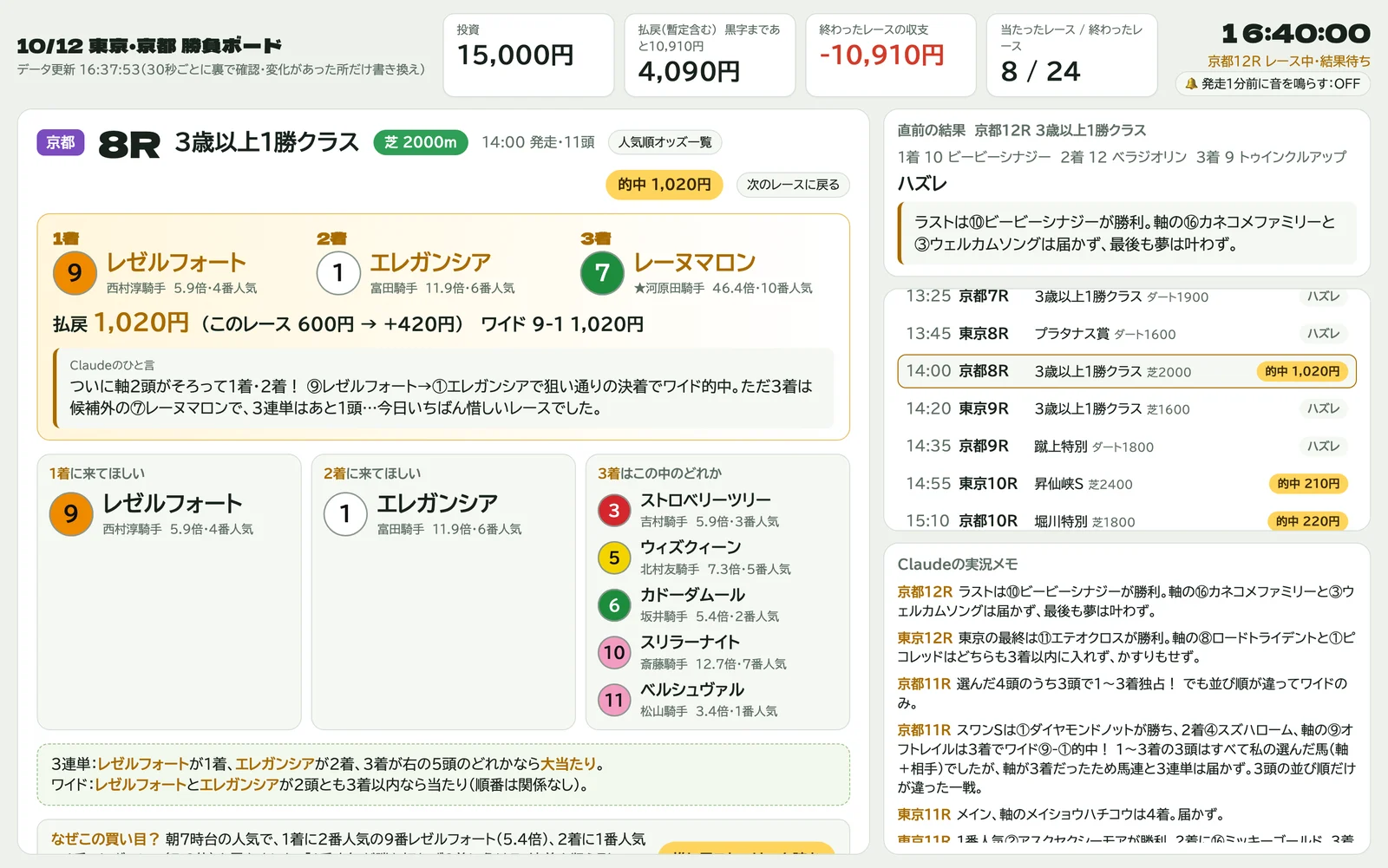This screenshot has height=868, width=1388.
Task: Click the orange number 9 circle in the 1着 result
Action: pyautogui.click(x=75, y=273)
